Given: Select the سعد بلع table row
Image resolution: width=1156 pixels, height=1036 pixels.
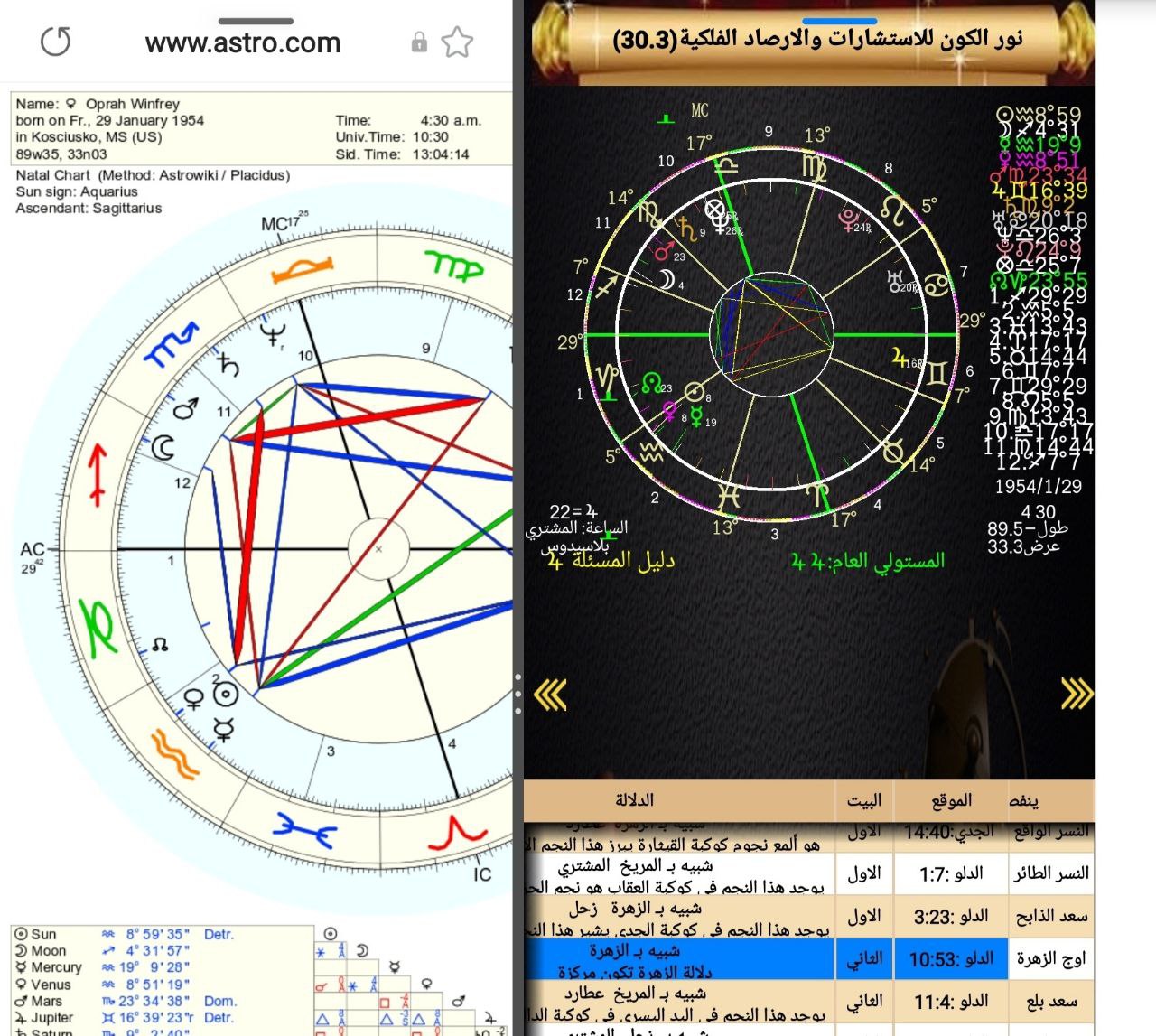Looking at the screenshot, I should 809,1001.
